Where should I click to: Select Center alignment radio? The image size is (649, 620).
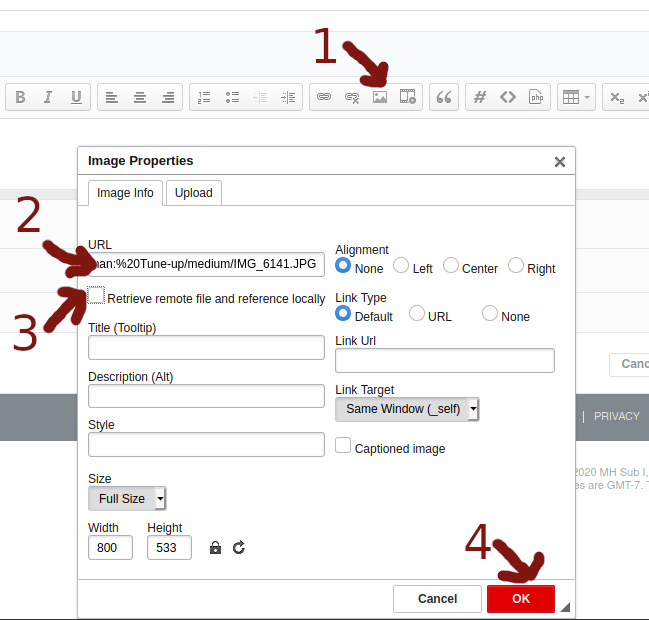[450, 265]
